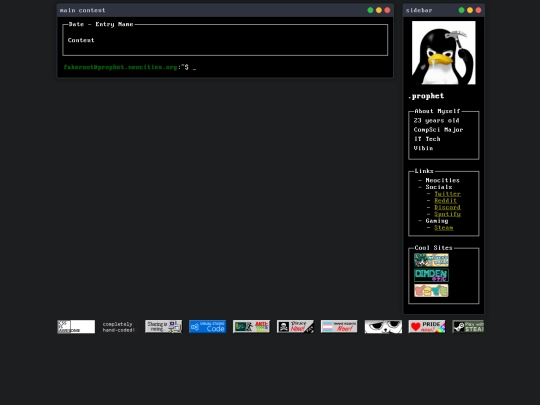Screen dimensions: 540x405
Task: Click the 'Content' entry text
Action: coord(81,40)
